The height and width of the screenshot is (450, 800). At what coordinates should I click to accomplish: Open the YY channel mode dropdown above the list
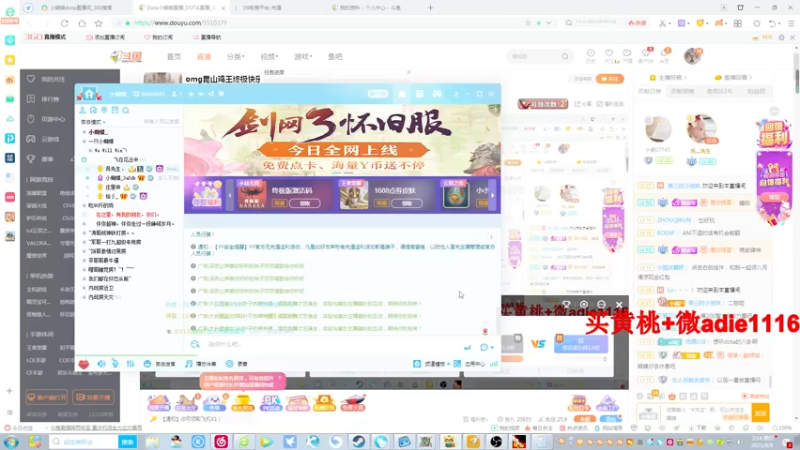93,122
